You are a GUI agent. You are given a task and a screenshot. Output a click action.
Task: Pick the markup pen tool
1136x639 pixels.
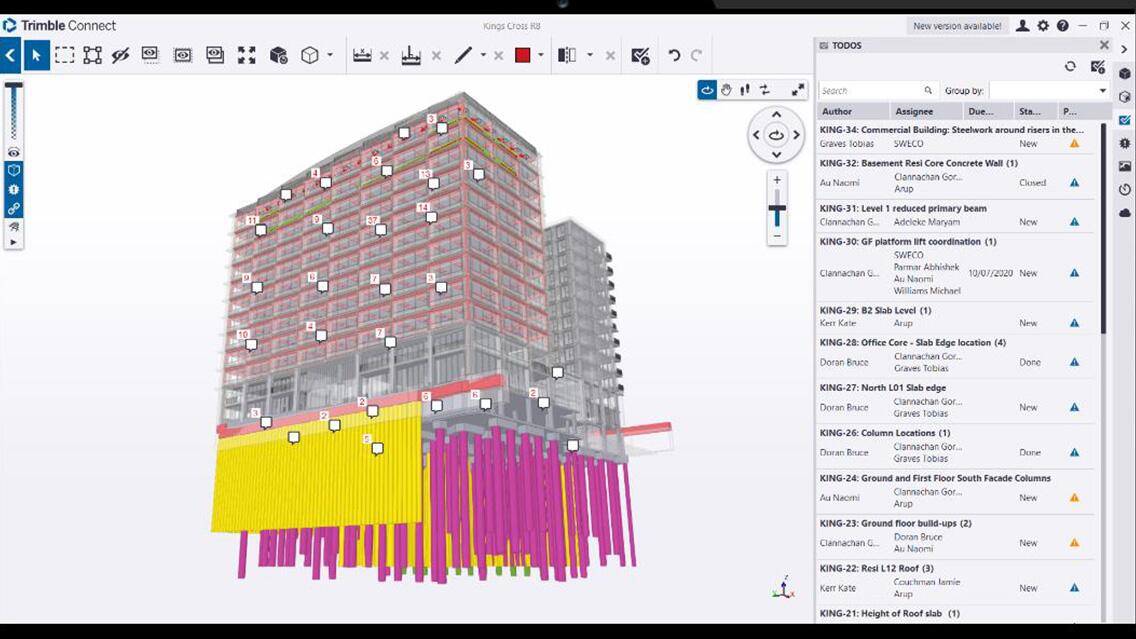pyautogui.click(x=463, y=55)
